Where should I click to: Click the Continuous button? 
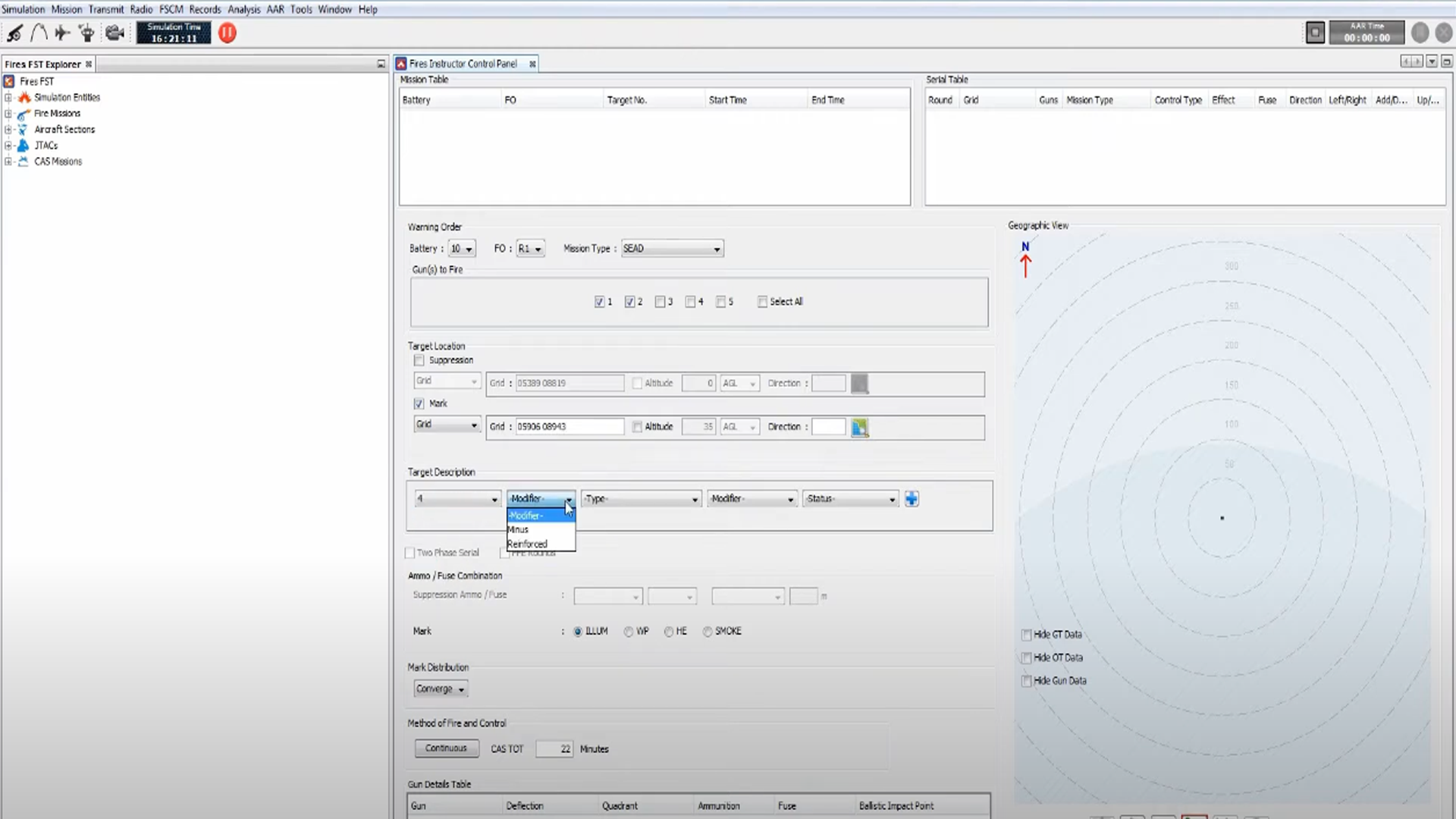pyautogui.click(x=446, y=748)
